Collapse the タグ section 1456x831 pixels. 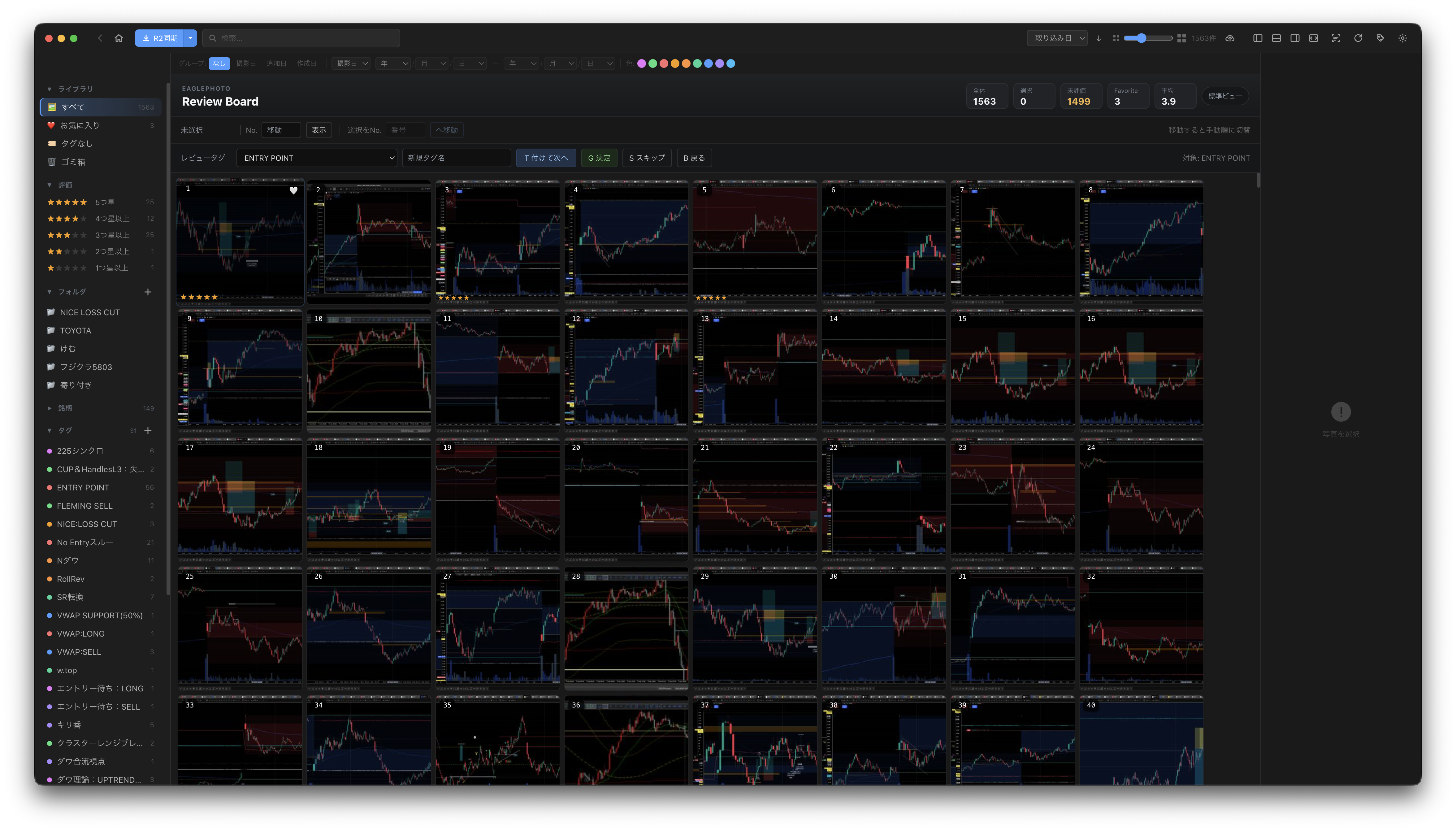(x=50, y=430)
